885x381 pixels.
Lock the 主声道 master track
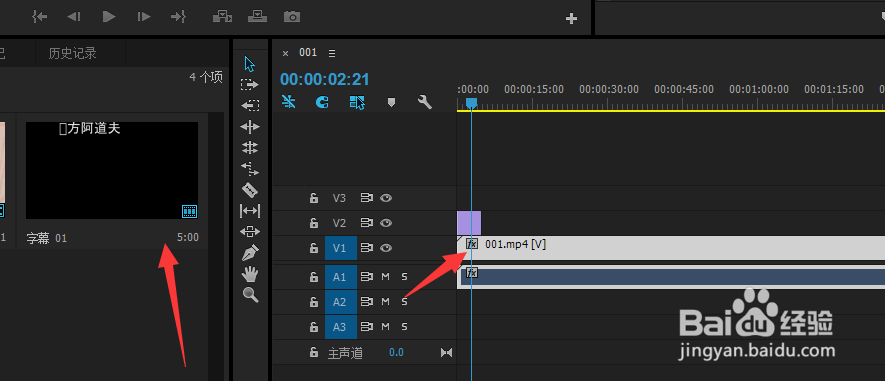coord(313,353)
